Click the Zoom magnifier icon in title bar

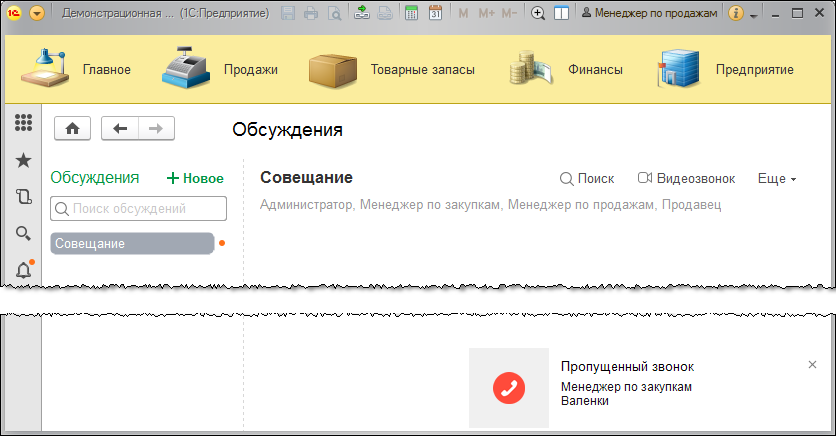click(538, 13)
